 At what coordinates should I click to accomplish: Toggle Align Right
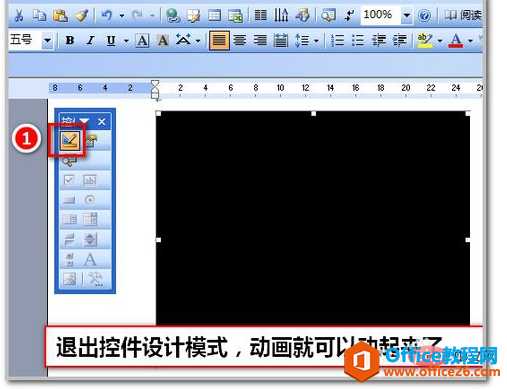pyautogui.click(x=260, y=41)
